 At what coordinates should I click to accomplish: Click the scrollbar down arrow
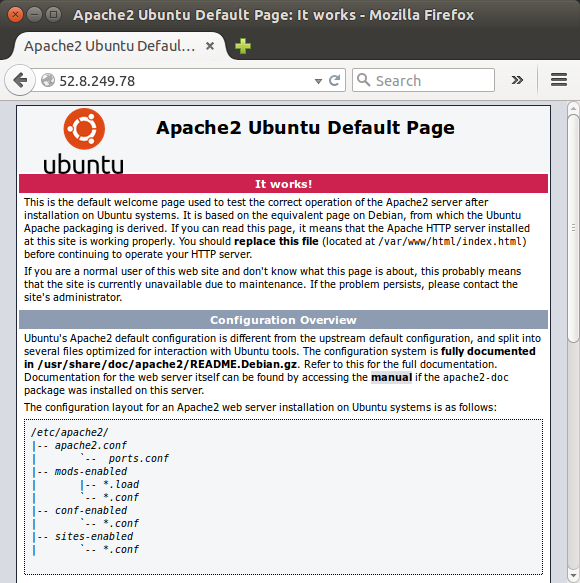pyautogui.click(x=573, y=576)
